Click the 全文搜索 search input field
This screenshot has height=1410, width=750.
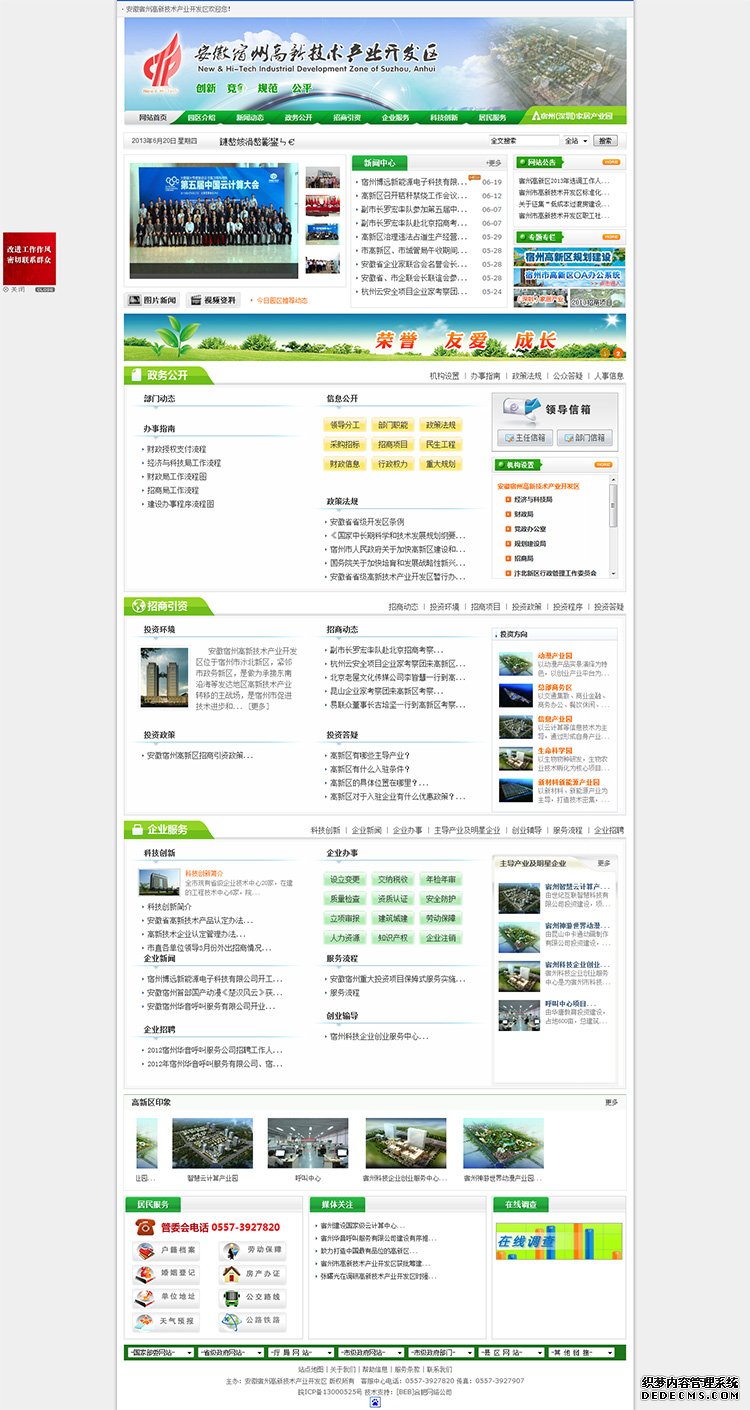522,141
